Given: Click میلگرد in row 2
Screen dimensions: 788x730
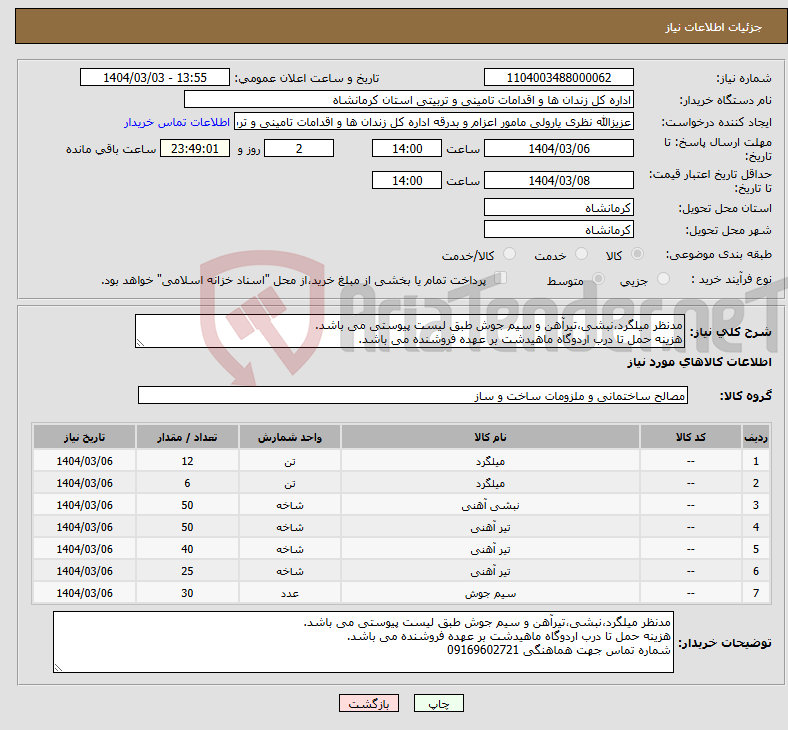Looking at the screenshot, I should (x=490, y=483).
